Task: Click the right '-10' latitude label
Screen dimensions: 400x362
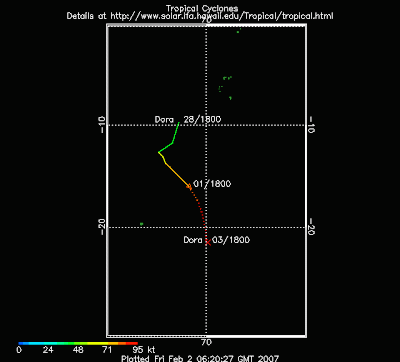Action: 310,125
